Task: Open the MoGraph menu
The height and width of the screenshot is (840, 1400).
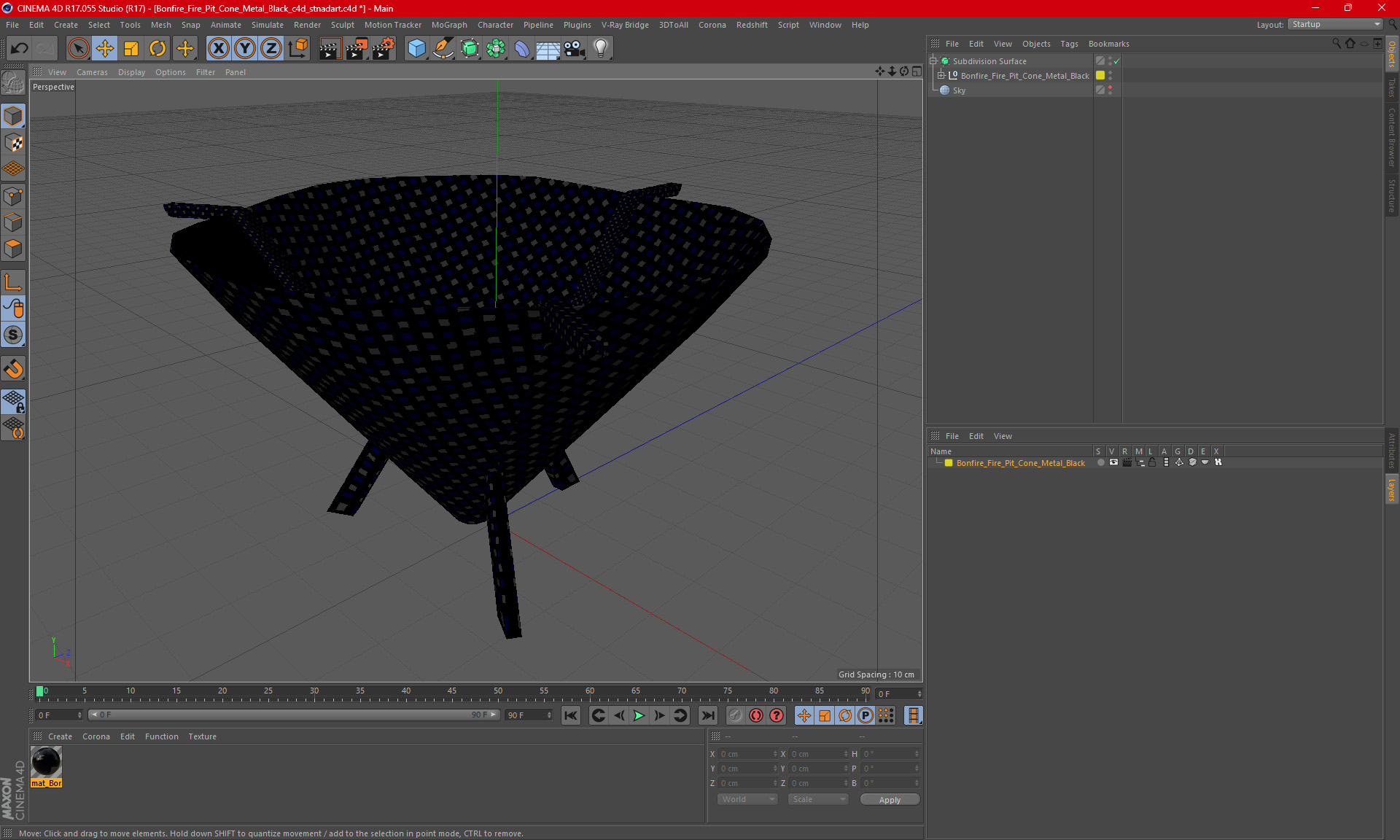Action: pos(448,25)
